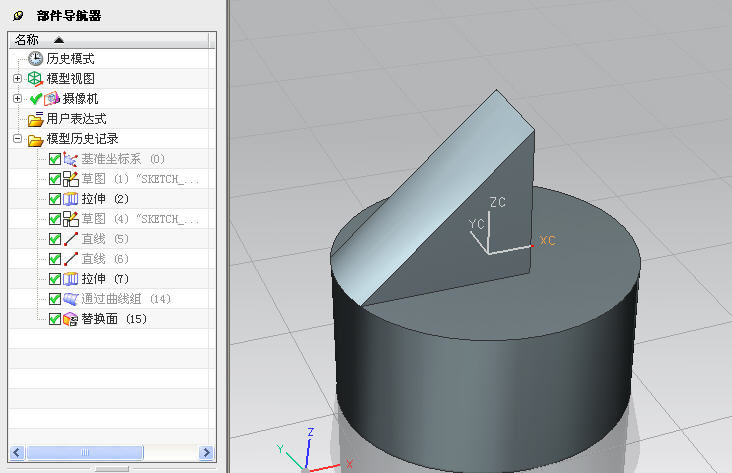Click the 通过曲线组 (14) surface icon
The width and height of the screenshot is (732, 473).
(x=70, y=299)
